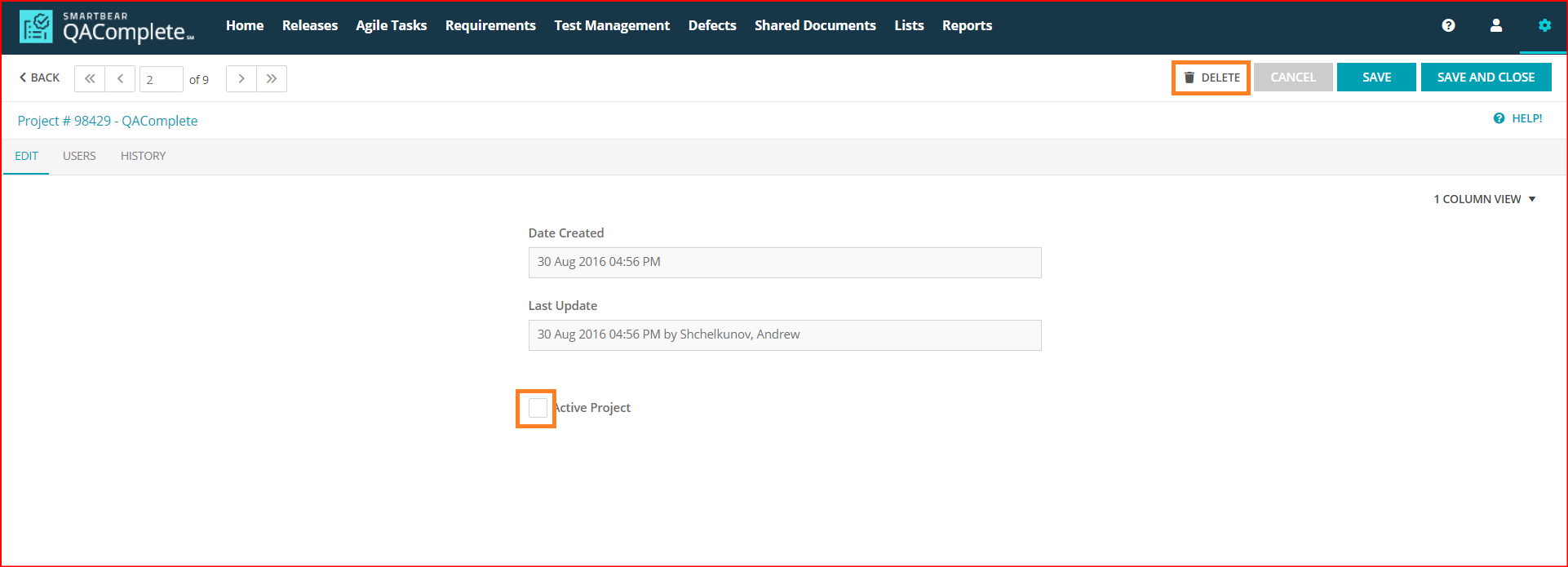Image resolution: width=1568 pixels, height=567 pixels.
Task: Click the Help! link
Action: [1518, 118]
